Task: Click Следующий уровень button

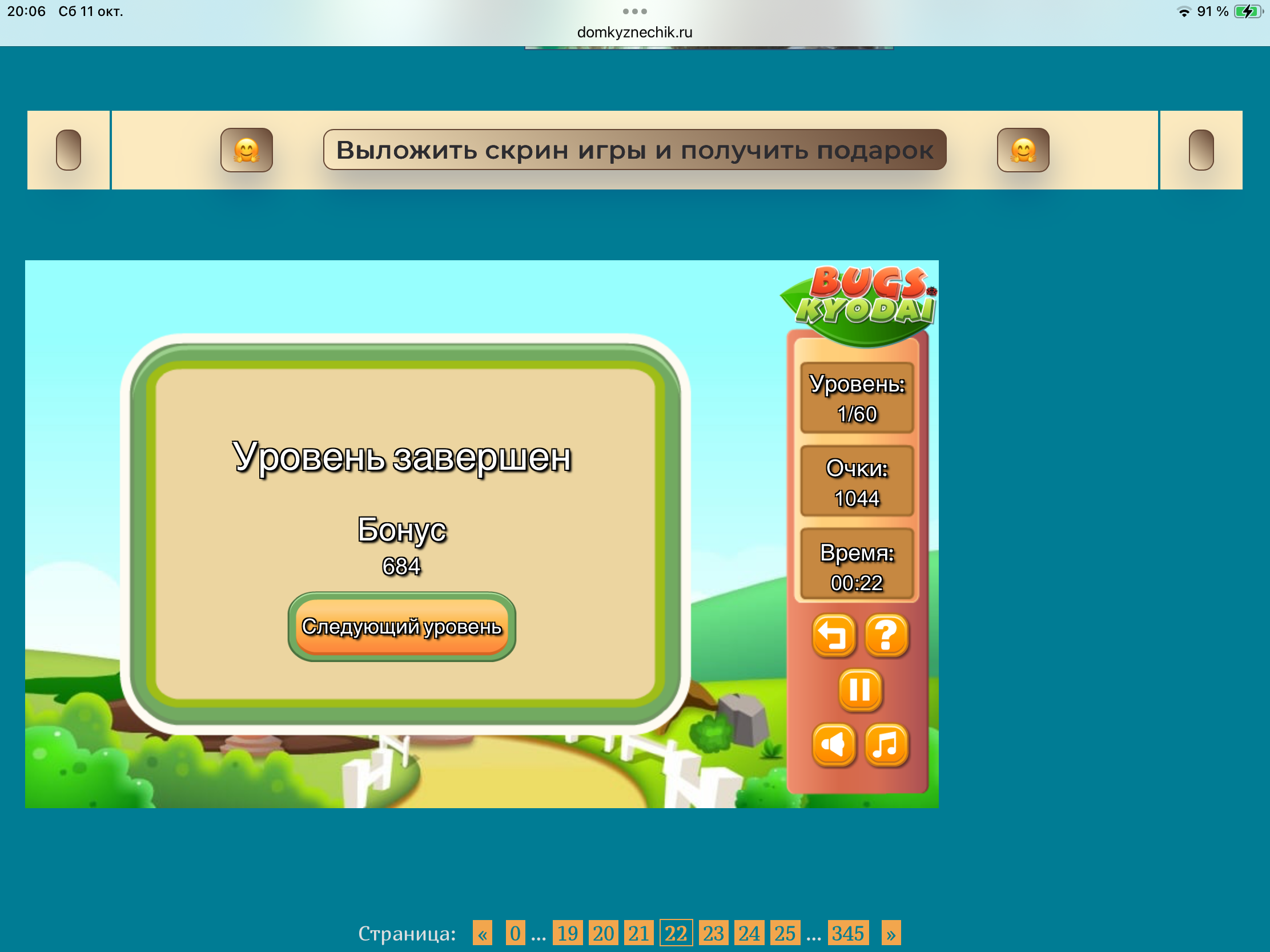Action: (x=401, y=626)
